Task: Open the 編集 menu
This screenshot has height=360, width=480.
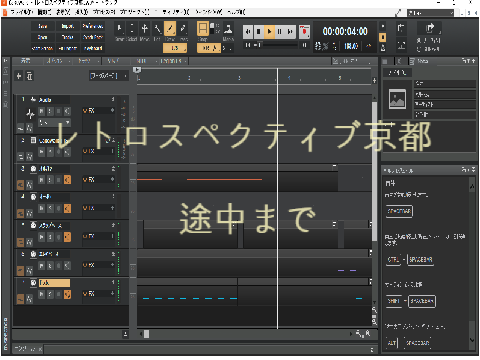Action: pos(44,12)
